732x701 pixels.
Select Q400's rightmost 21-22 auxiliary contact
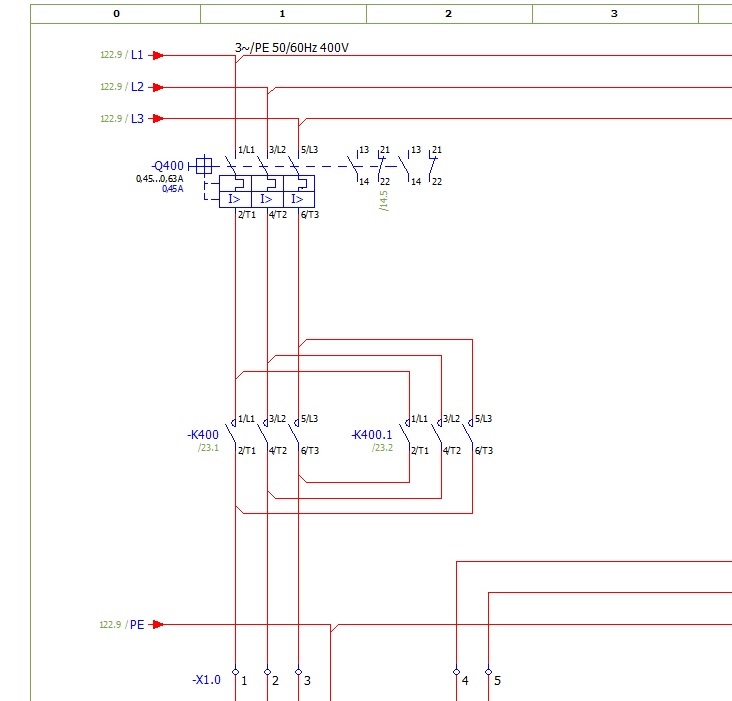point(433,166)
